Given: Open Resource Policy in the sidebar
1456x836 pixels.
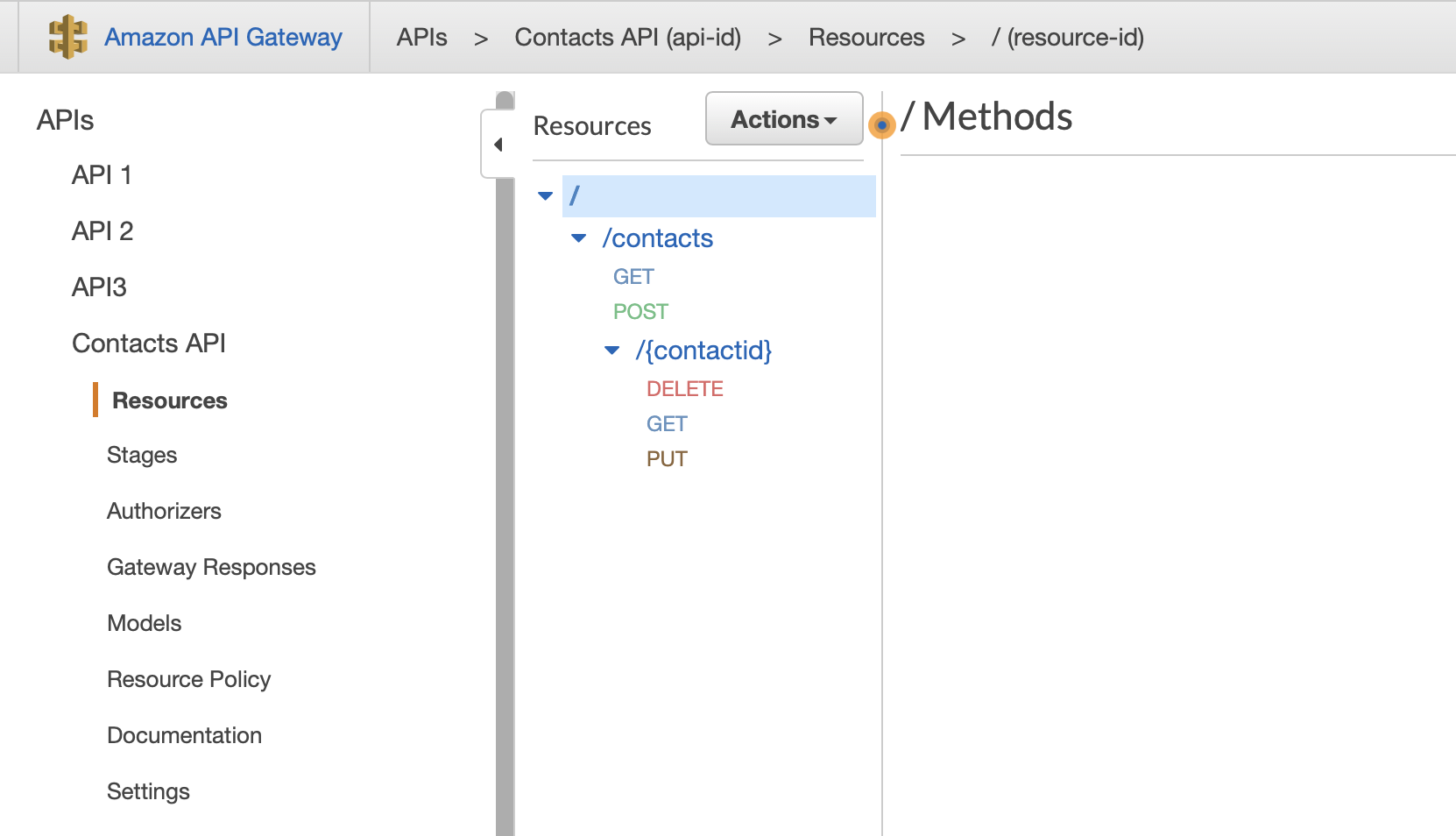Looking at the screenshot, I should click(x=188, y=680).
